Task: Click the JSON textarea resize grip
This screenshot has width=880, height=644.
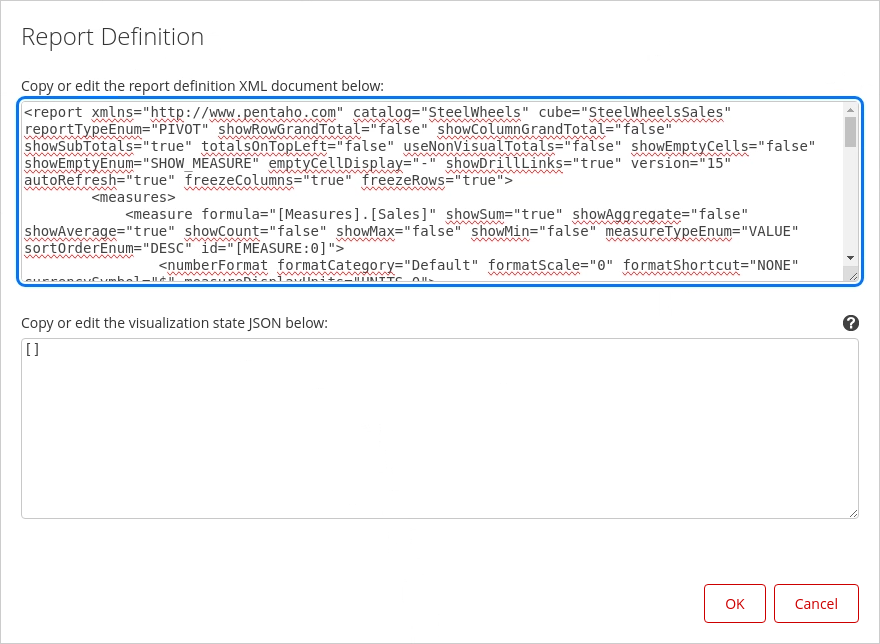Action: [x=853, y=513]
